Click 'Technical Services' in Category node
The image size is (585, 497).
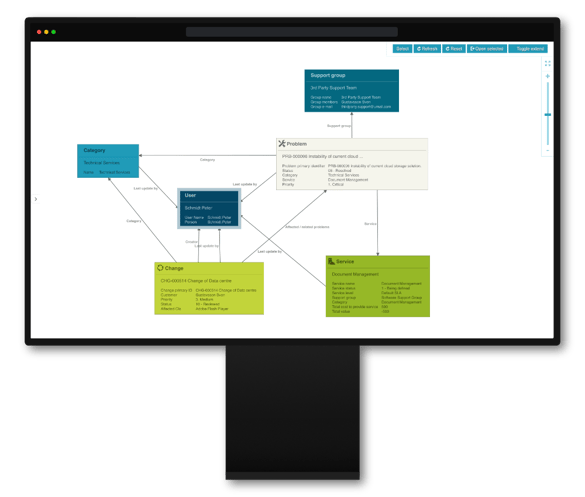[x=101, y=163]
